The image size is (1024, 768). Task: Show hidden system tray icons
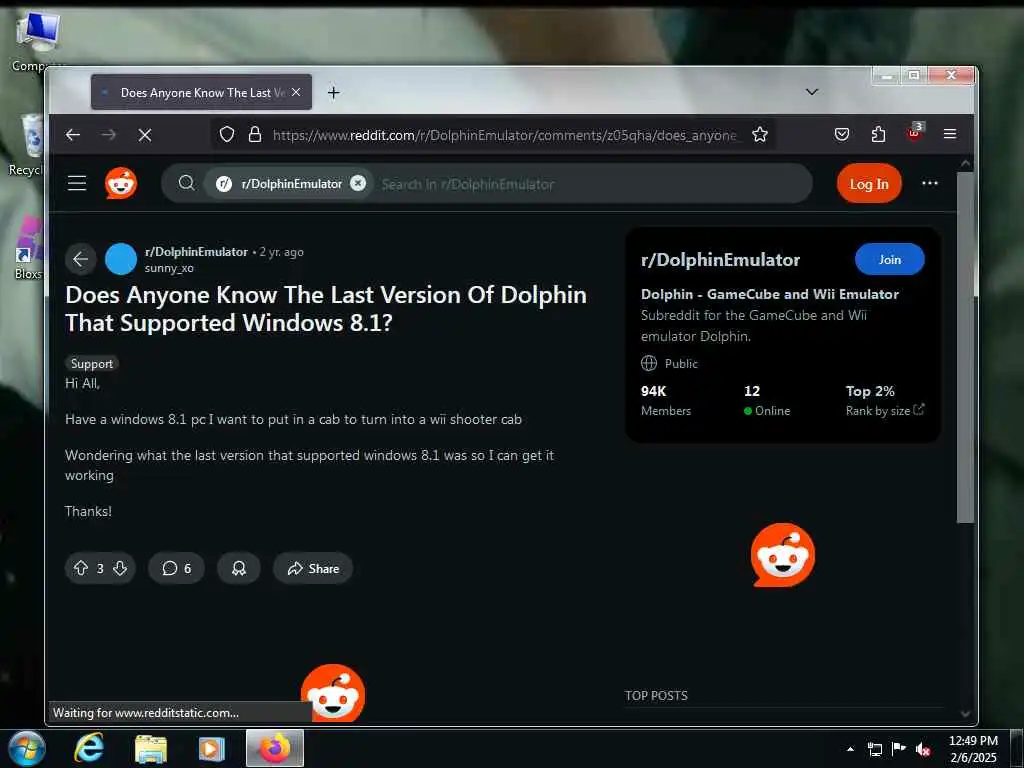coord(850,749)
